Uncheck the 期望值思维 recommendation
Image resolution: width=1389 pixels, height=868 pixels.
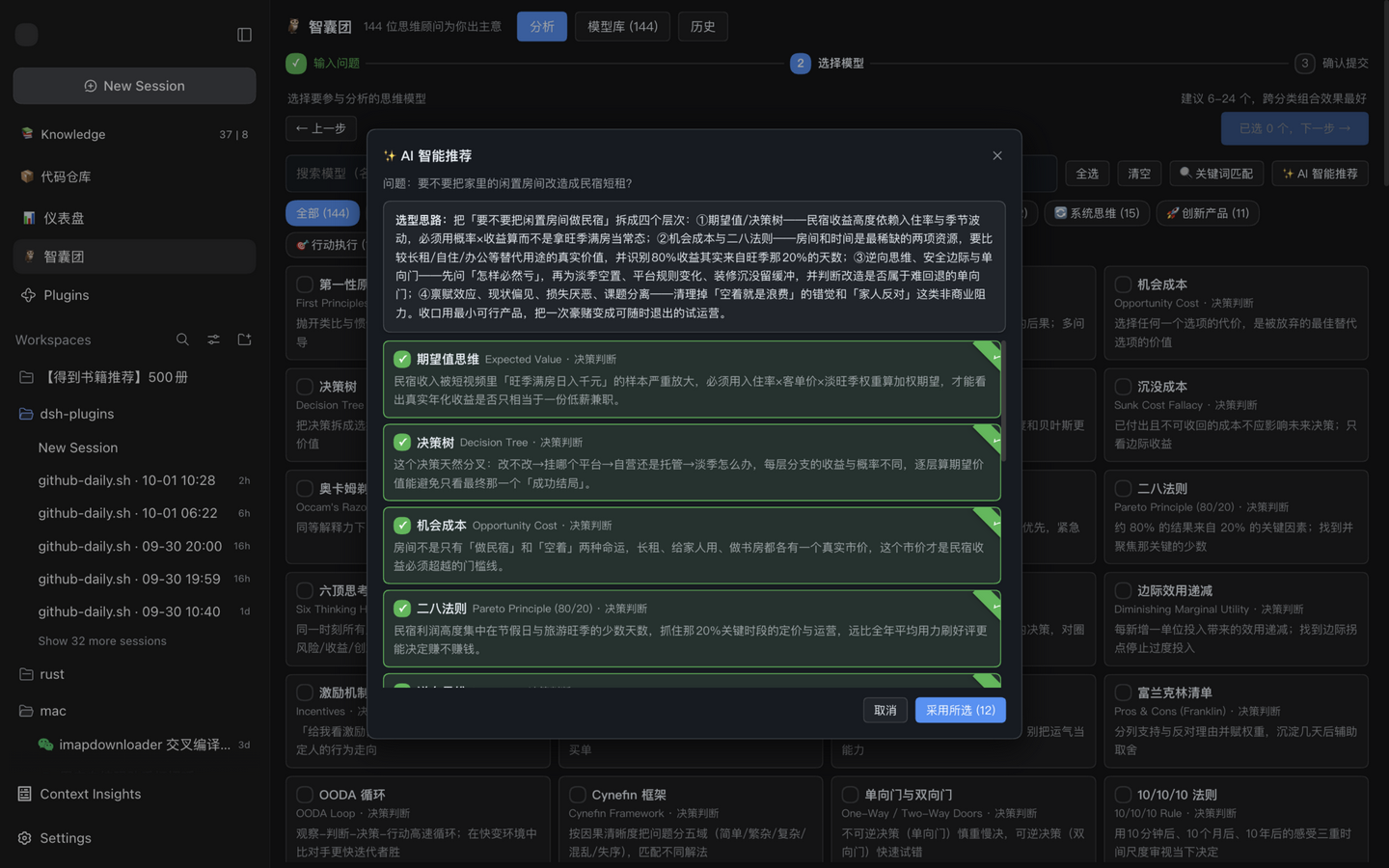tap(402, 359)
